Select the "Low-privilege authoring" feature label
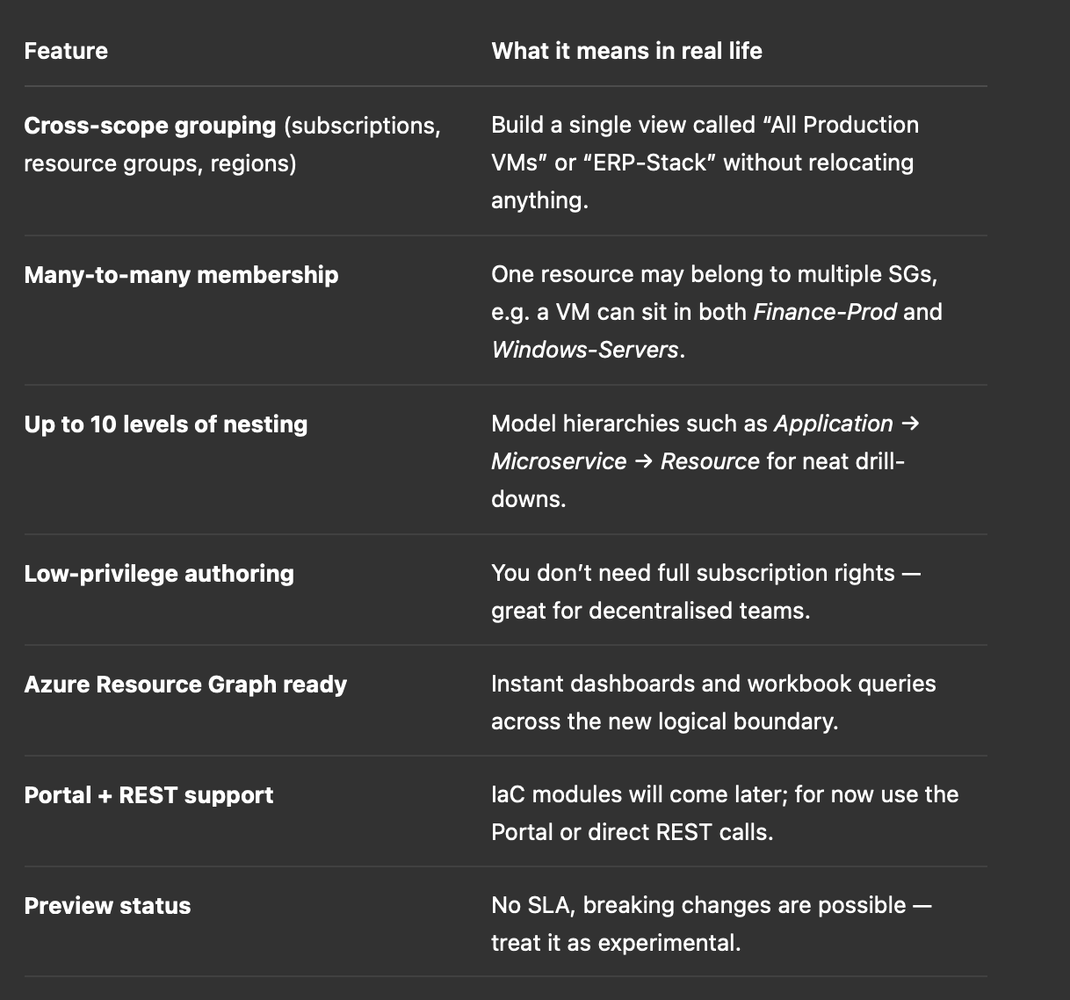Viewport: 1070px width, 1000px height. (x=159, y=574)
